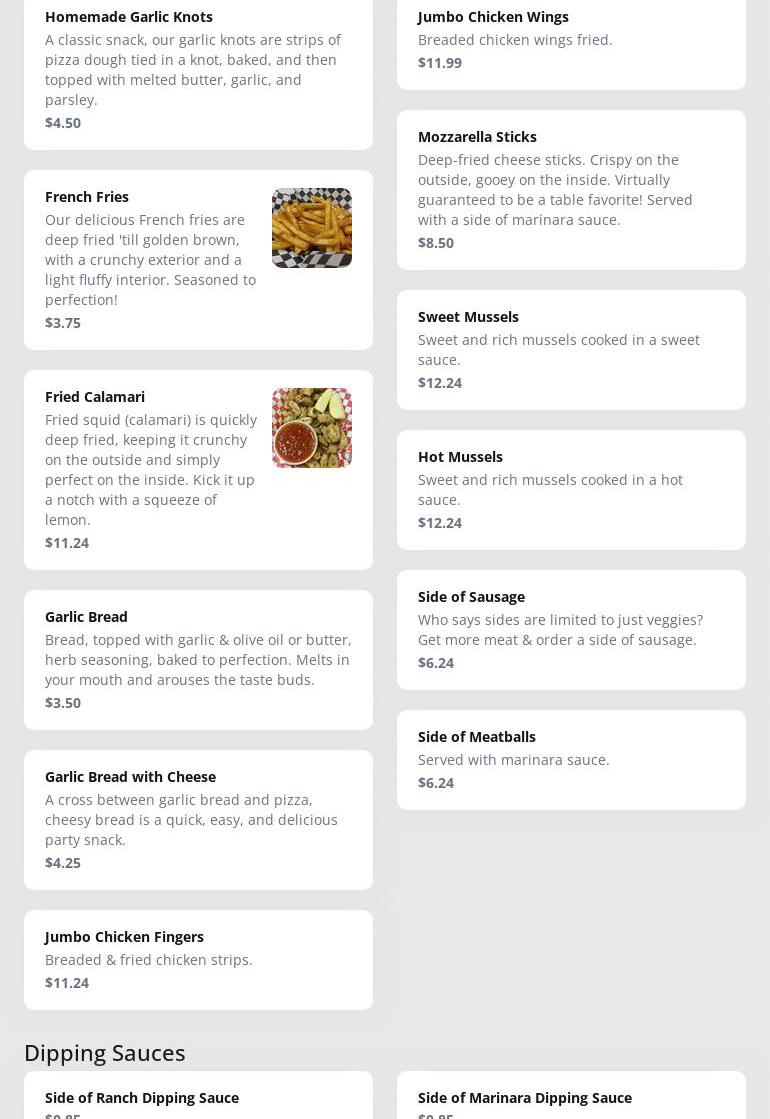This screenshot has height=1119, width=770.
Task: Select the Jumbo Chicken Wings item
Action: click(571, 40)
